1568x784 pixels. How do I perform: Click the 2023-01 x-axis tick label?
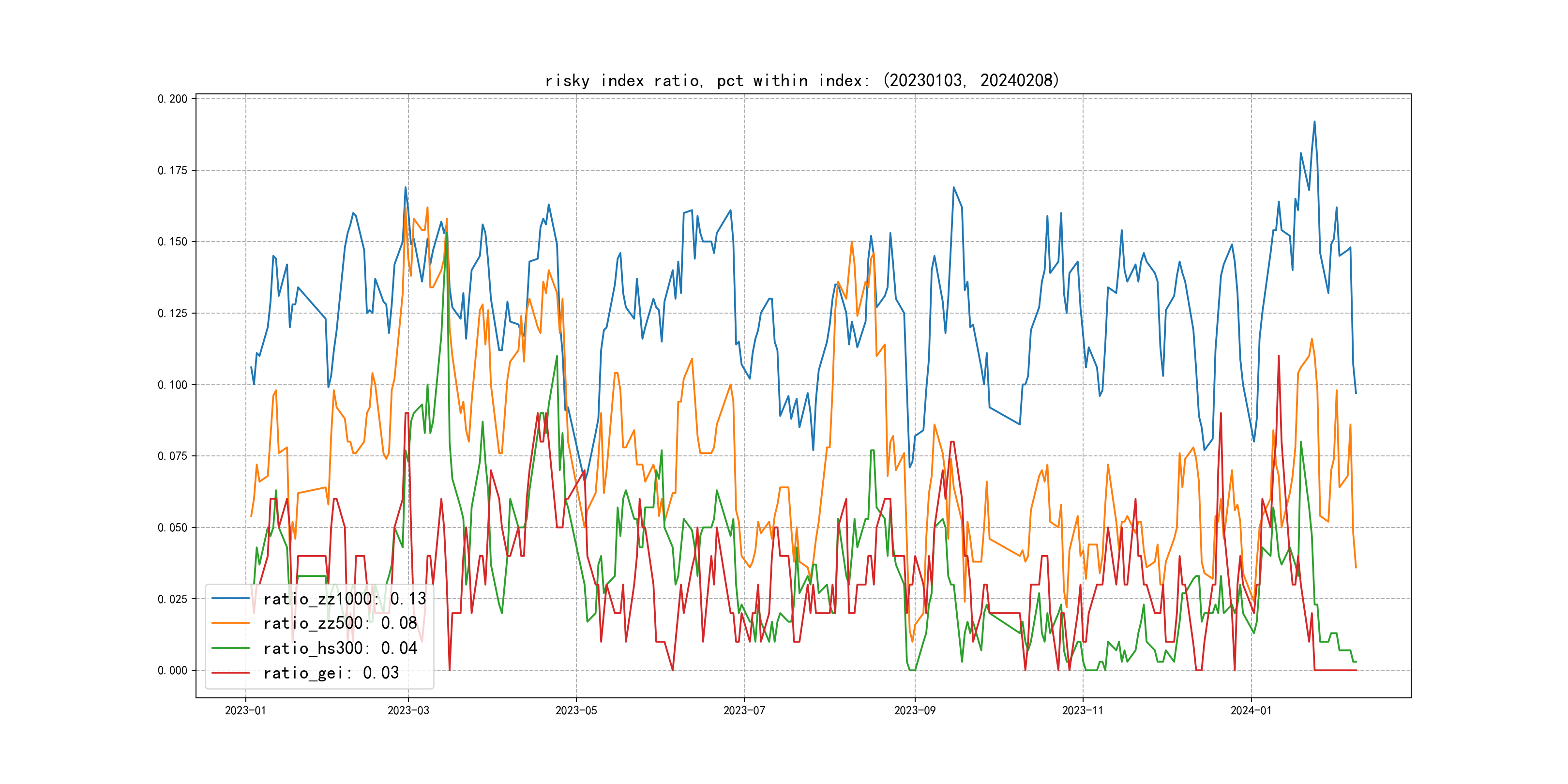click(x=245, y=710)
